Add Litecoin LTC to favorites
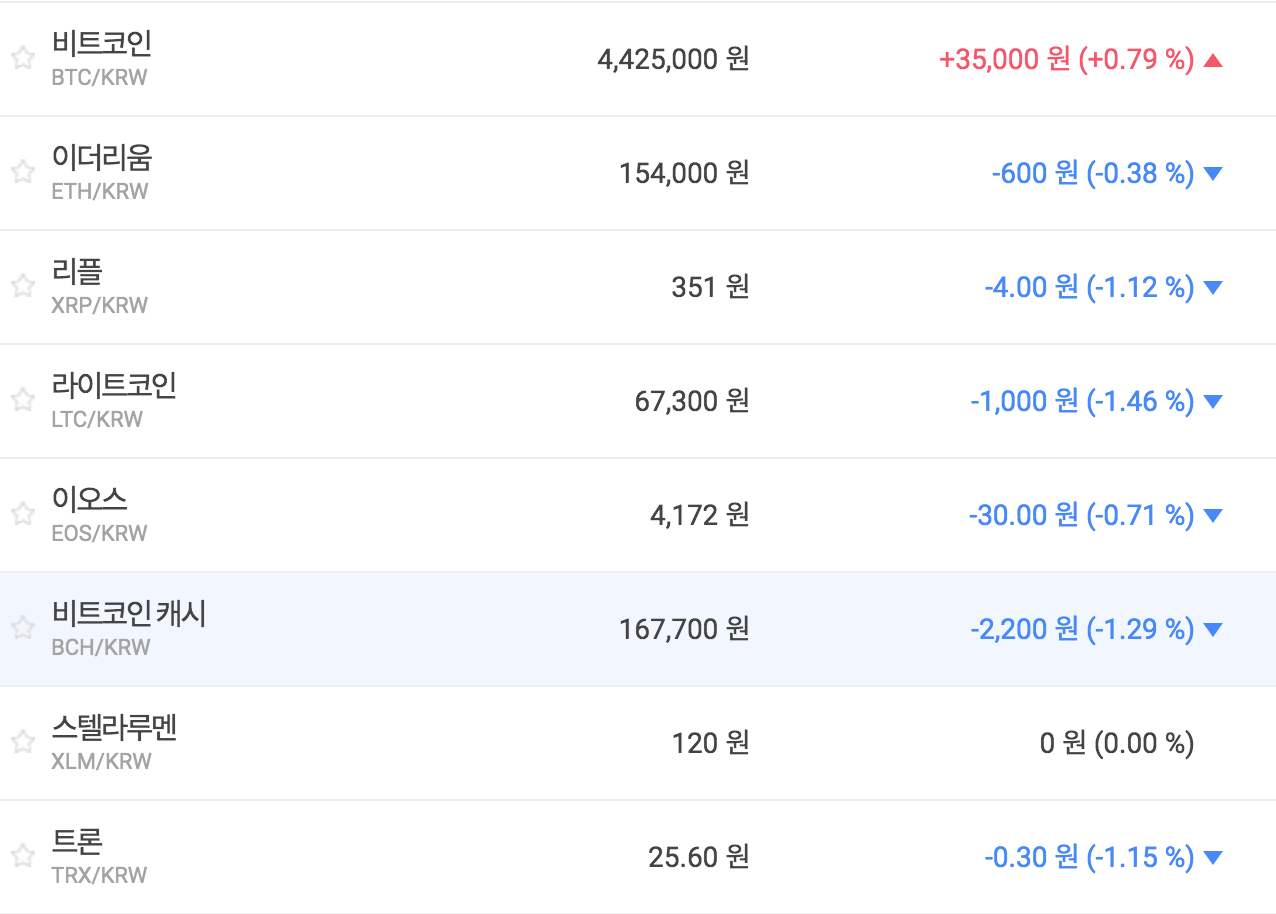The width and height of the screenshot is (1276, 914). click(x=23, y=400)
